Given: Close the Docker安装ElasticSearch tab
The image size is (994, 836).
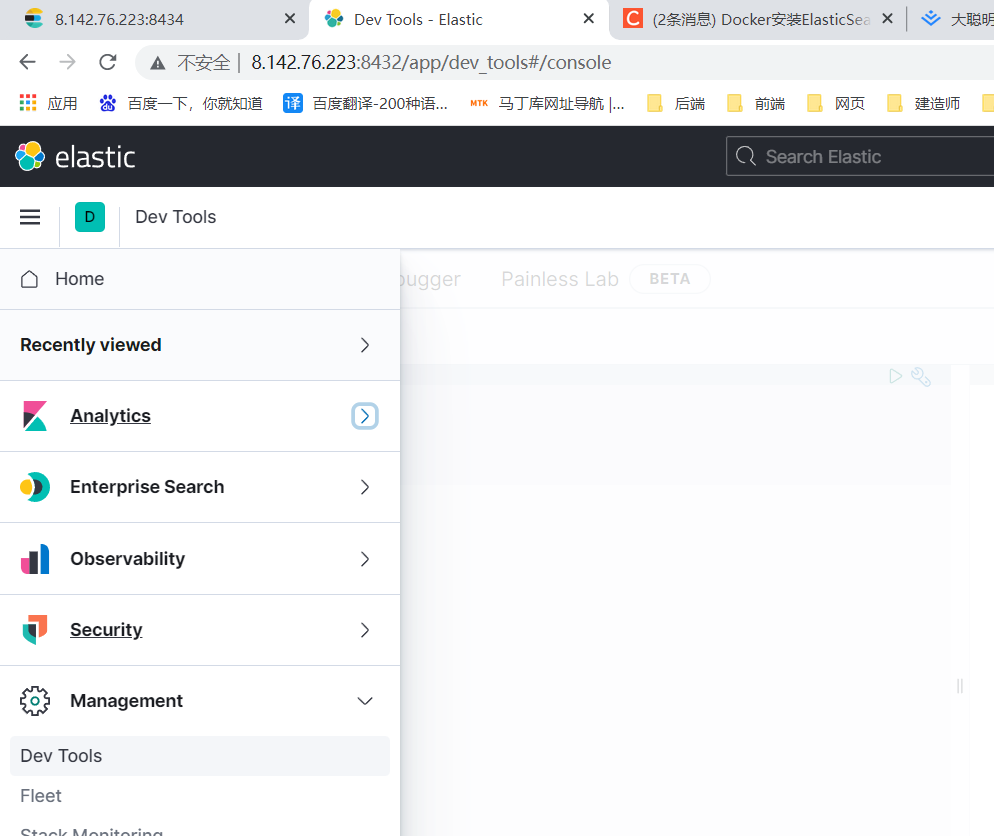Looking at the screenshot, I should pos(888,19).
